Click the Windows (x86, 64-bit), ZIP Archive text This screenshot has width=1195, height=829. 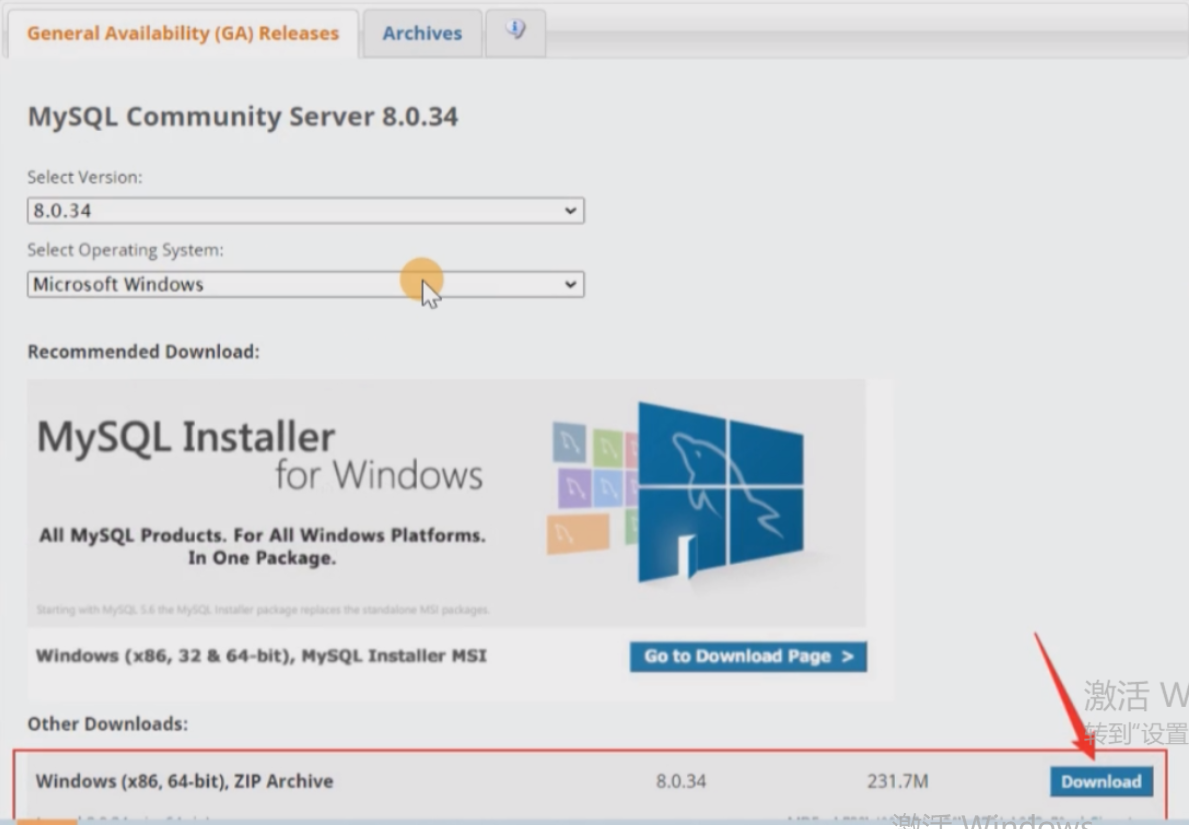pos(184,781)
